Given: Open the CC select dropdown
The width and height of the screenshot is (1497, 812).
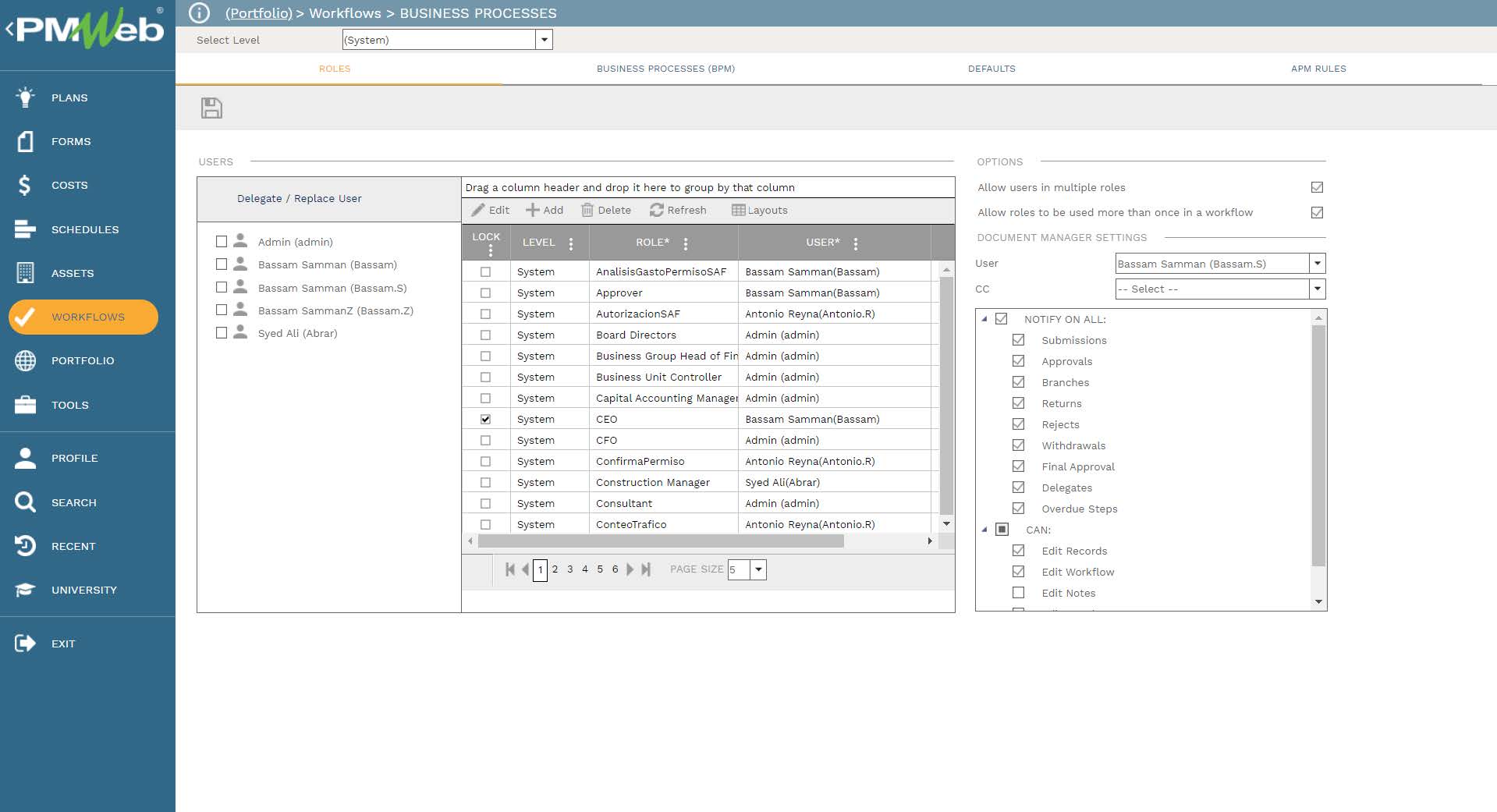Looking at the screenshot, I should 1317,289.
